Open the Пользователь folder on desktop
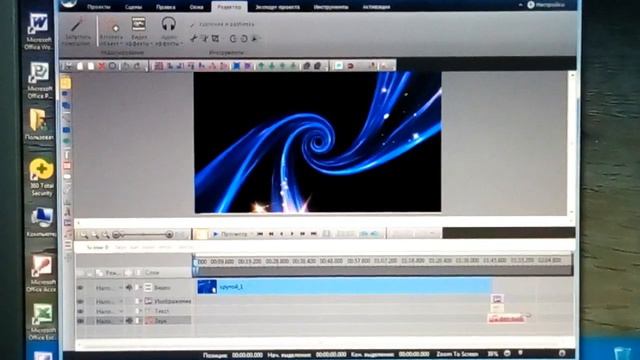Viewport: 640px width, 360px height. pos(39,124)
